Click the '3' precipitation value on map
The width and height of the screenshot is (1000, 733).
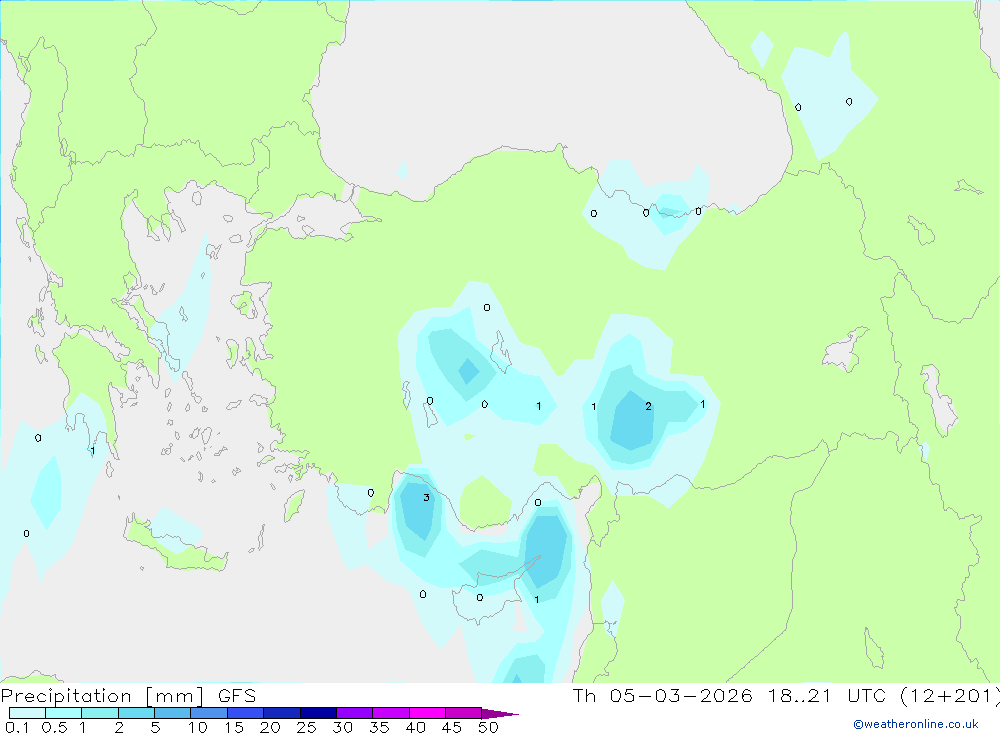click(426, 498)
